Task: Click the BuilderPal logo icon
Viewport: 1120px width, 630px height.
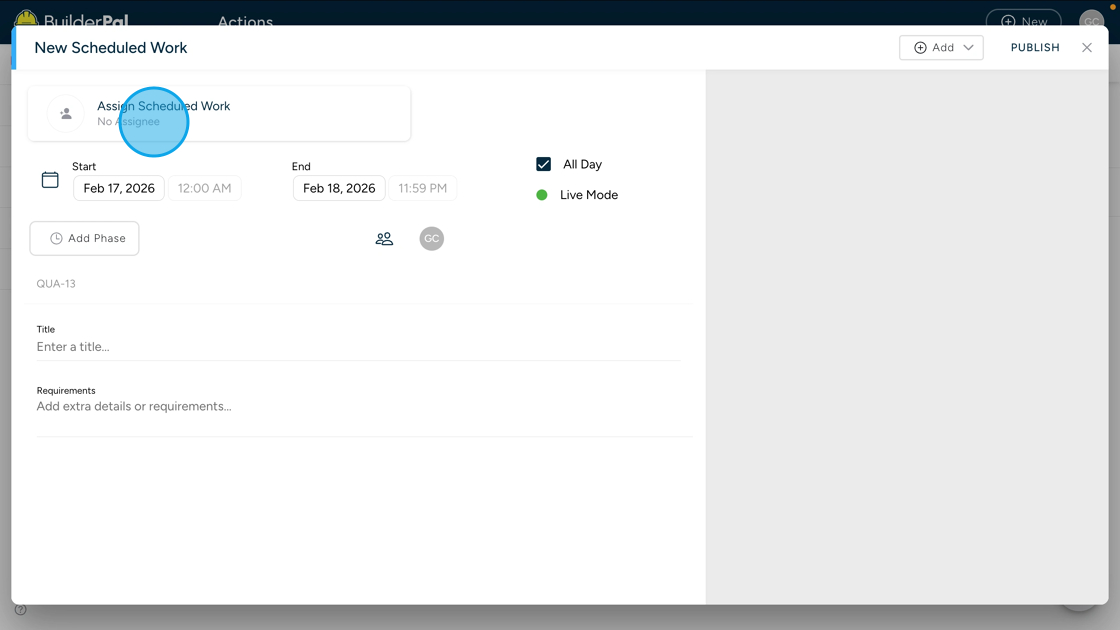Action: point(23,18)
